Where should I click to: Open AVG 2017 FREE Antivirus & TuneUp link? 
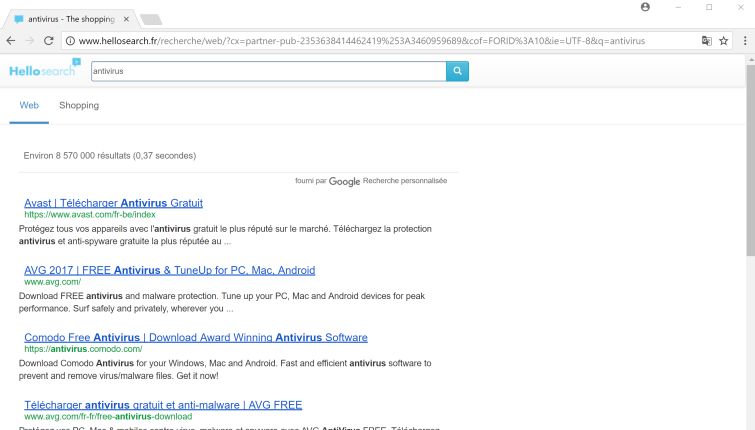(x=170, y=271)
